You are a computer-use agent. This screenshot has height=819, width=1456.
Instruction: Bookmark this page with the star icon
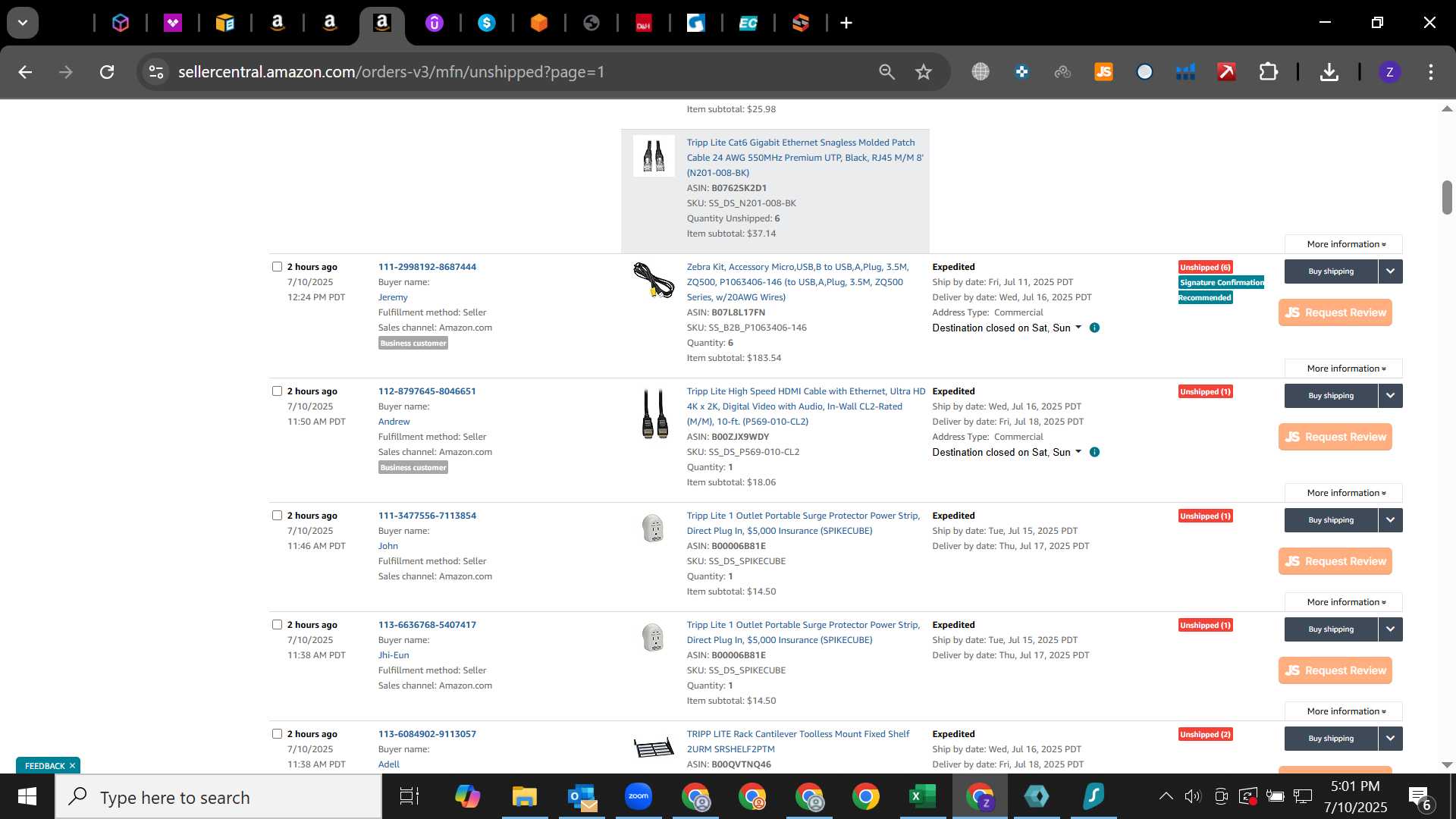(x=923, y=72)
